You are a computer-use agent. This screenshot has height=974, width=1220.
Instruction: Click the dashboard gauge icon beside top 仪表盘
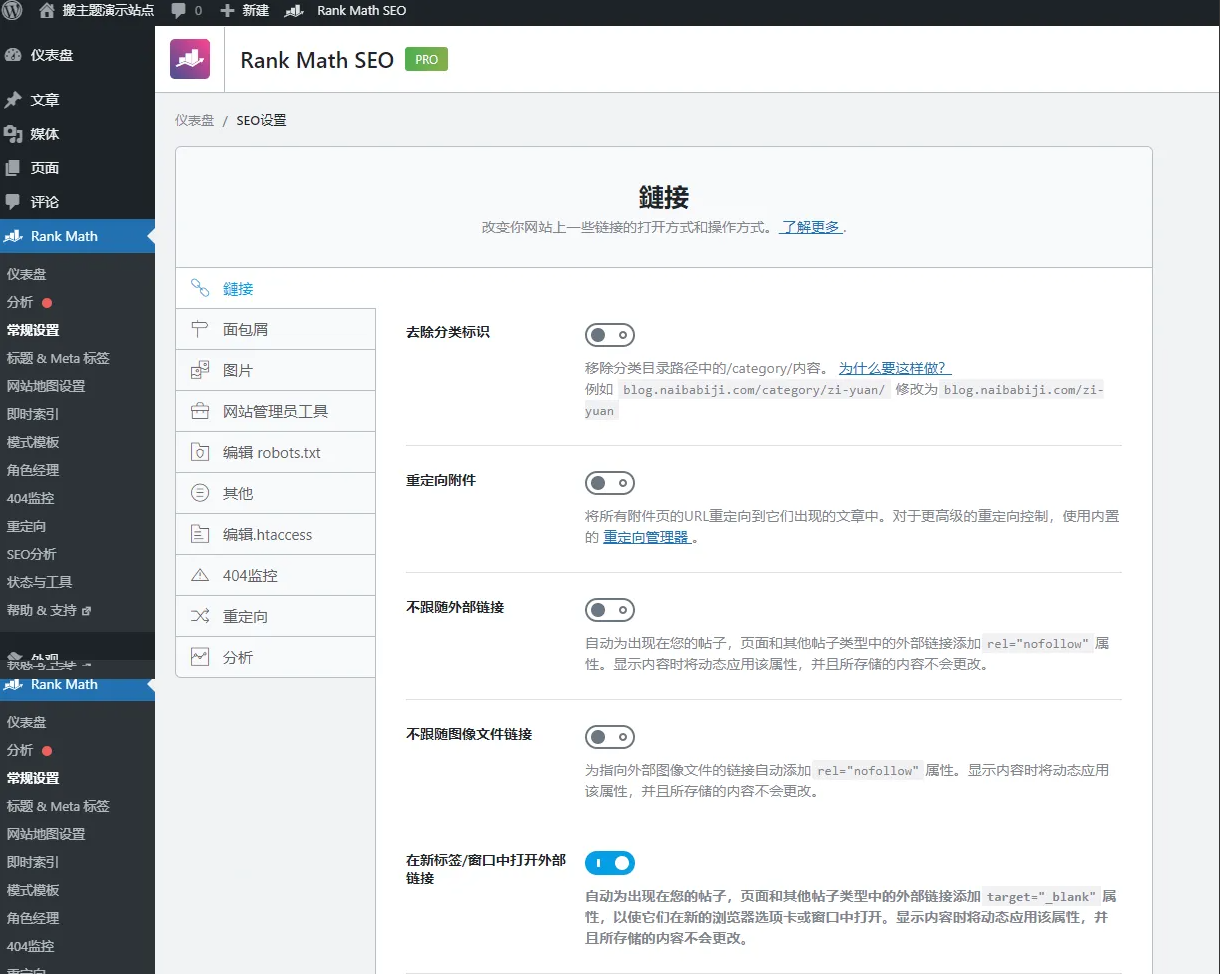pos(13,55)
